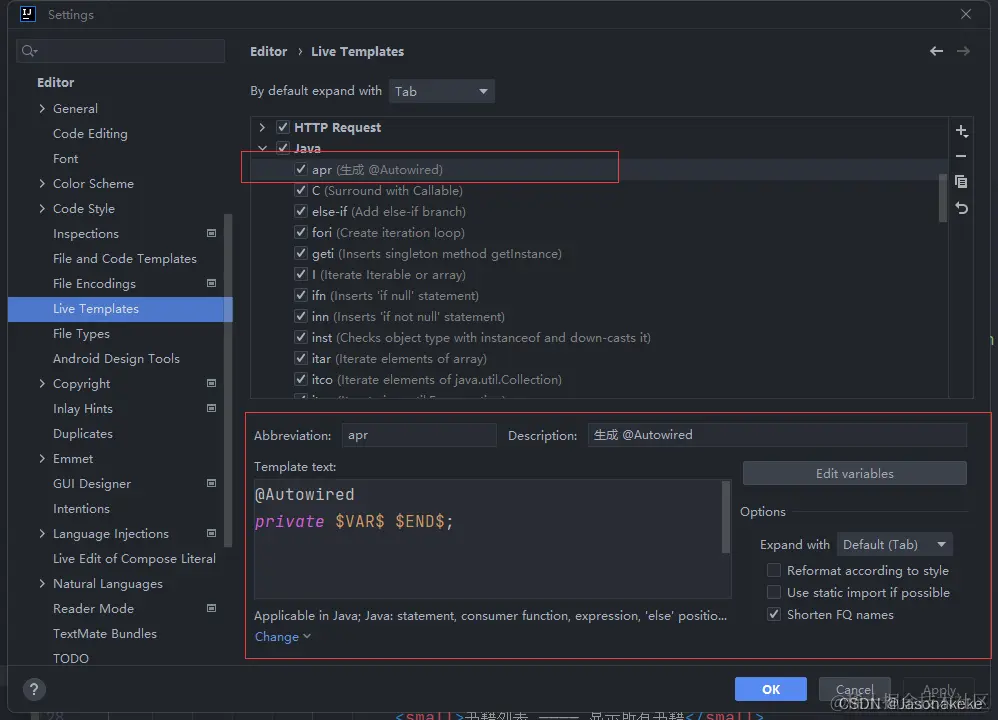Expand the Code Style node
The height and width of the screenshot is (720, 998).
coord(42,208)
